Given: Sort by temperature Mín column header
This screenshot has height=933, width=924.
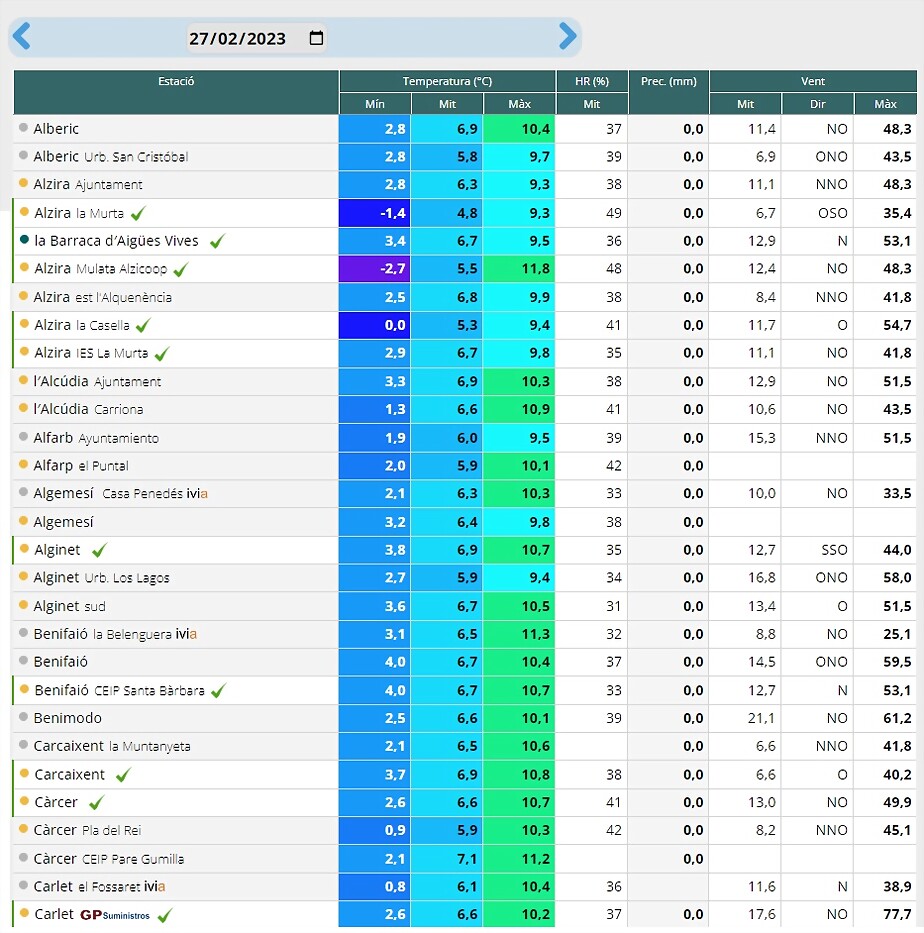Looking at the screenshot, I should click(x=375, y=104).
